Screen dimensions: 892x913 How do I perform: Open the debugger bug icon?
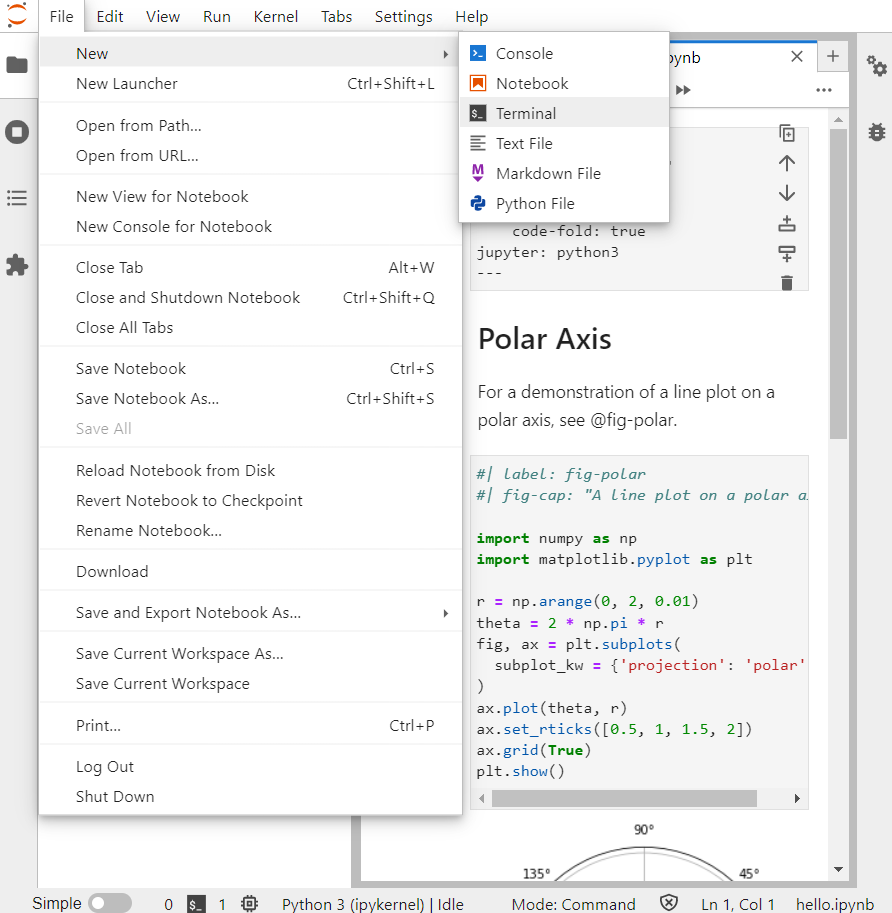click(x=876, y=131)
